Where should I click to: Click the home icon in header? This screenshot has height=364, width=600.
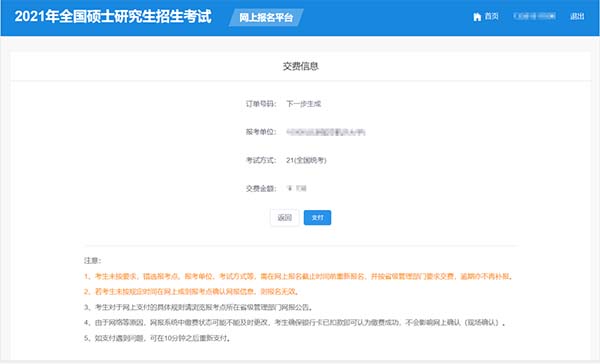click(477, 17)
